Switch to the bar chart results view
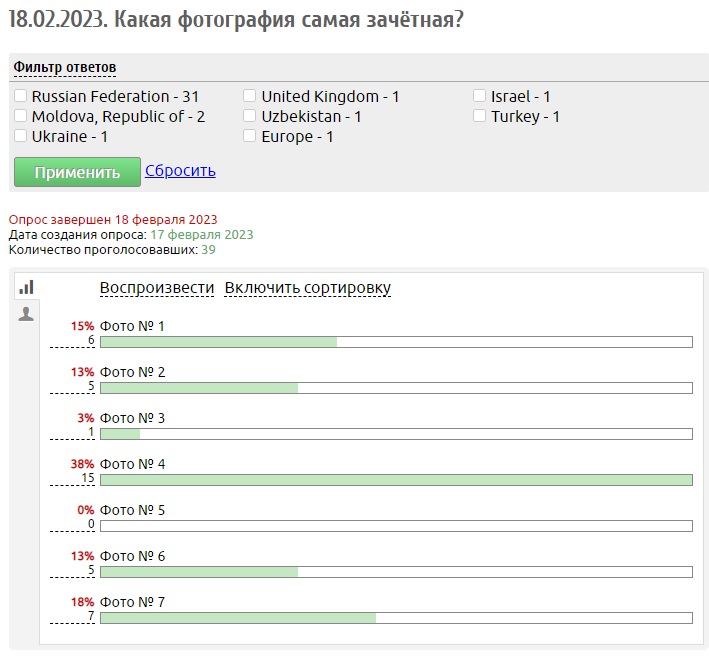This screenshot has height=659, width=709. coord(26,287)
